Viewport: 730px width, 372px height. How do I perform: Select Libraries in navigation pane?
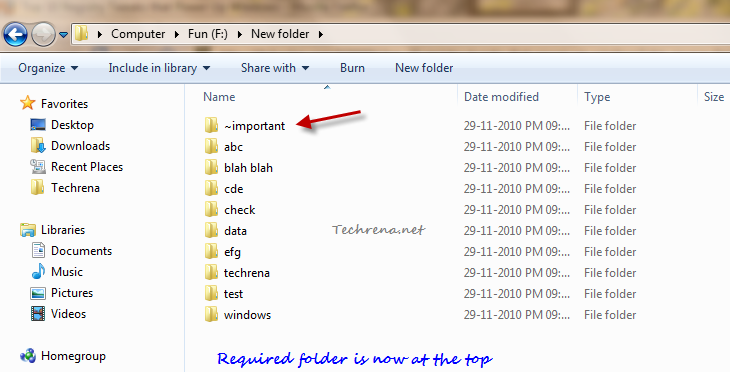[63, 230]
